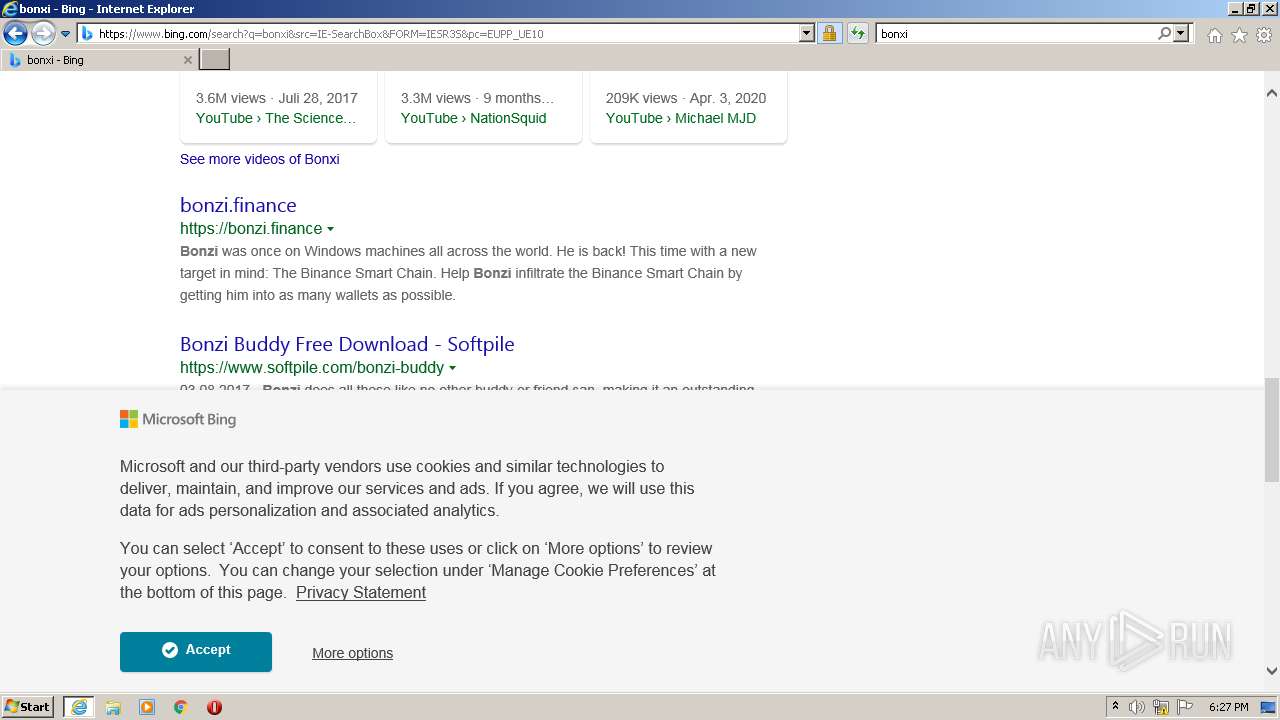The image size is (1280, 720).
Task: Go back with the browser Back arrow
Action: (15, 34)
